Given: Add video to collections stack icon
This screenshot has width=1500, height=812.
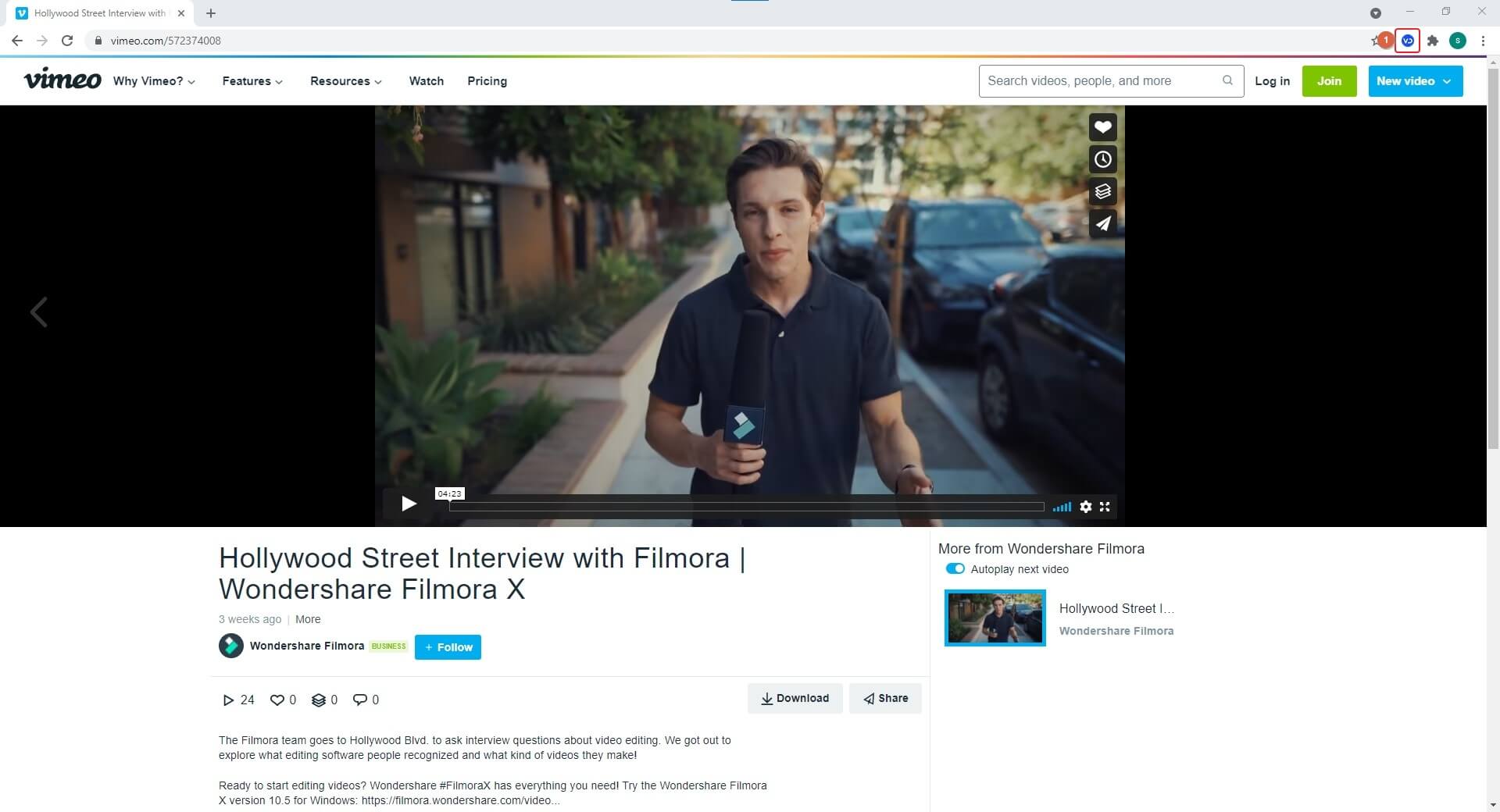Looking at the screenshot, I should pos(1102,191).
